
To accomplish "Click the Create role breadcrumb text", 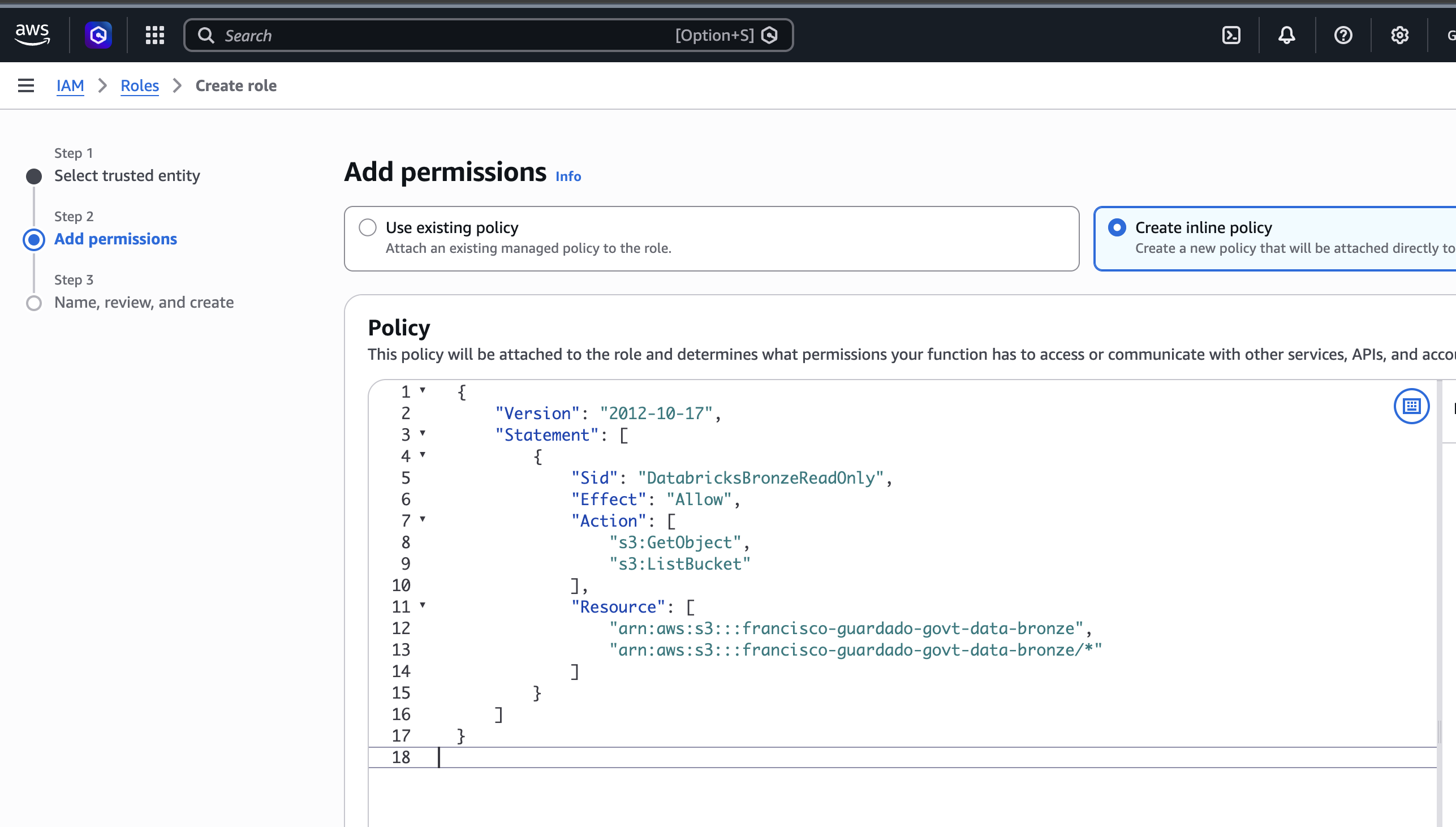I will coord(236,85).
